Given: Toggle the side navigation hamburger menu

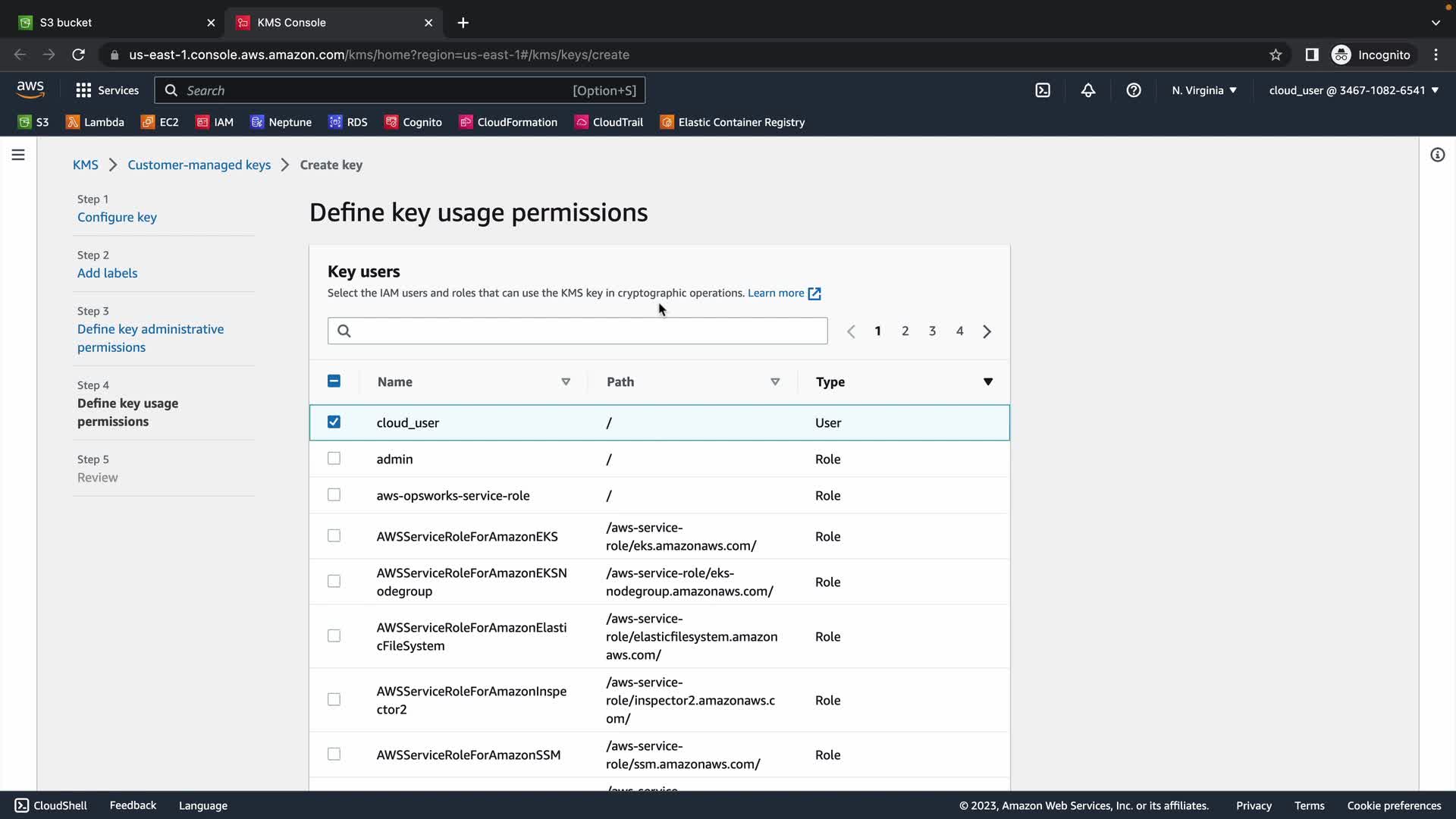Looking at the screenshot, I should coord(18,155).
